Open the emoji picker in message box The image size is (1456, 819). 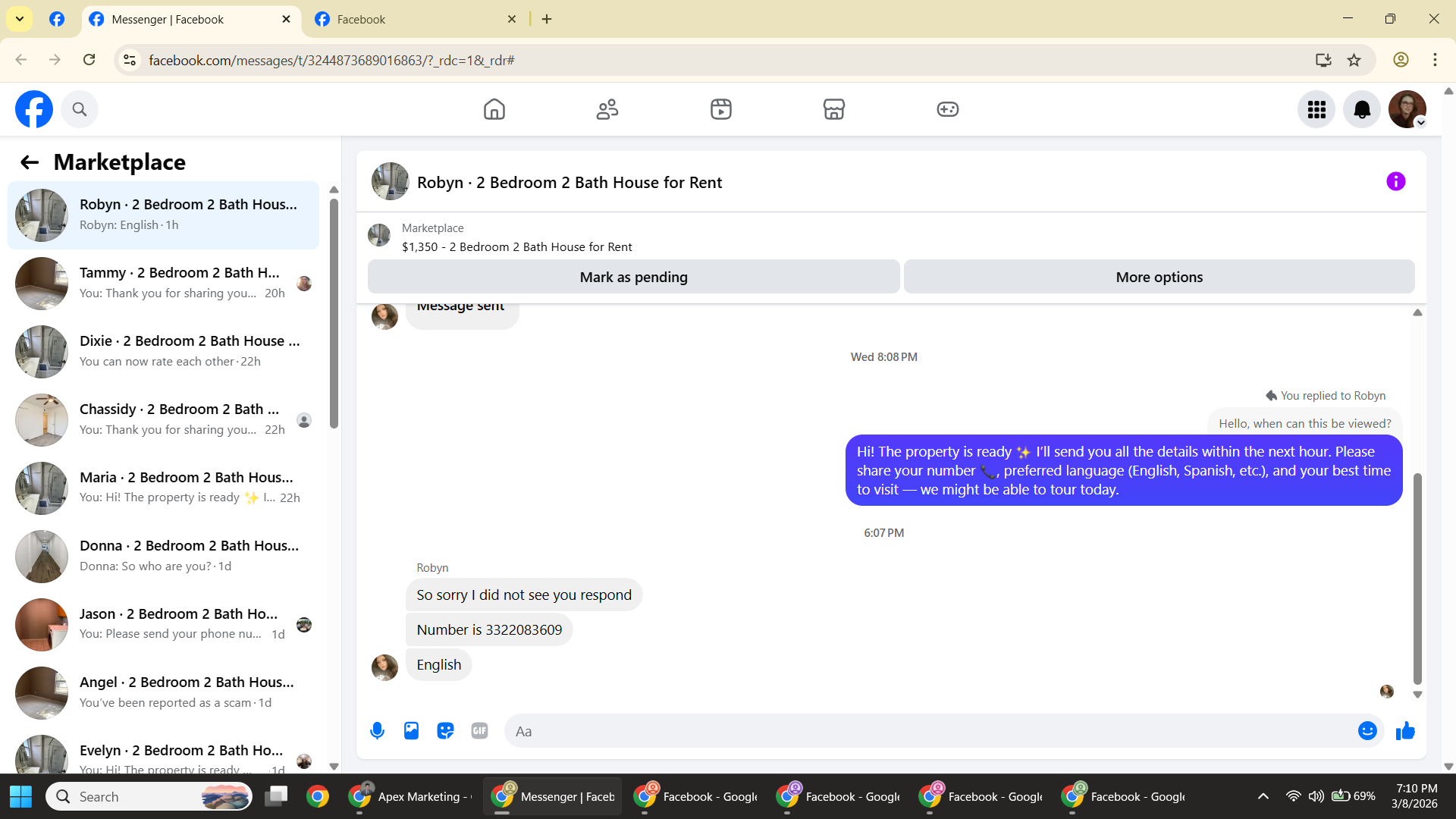(1367, 731)
